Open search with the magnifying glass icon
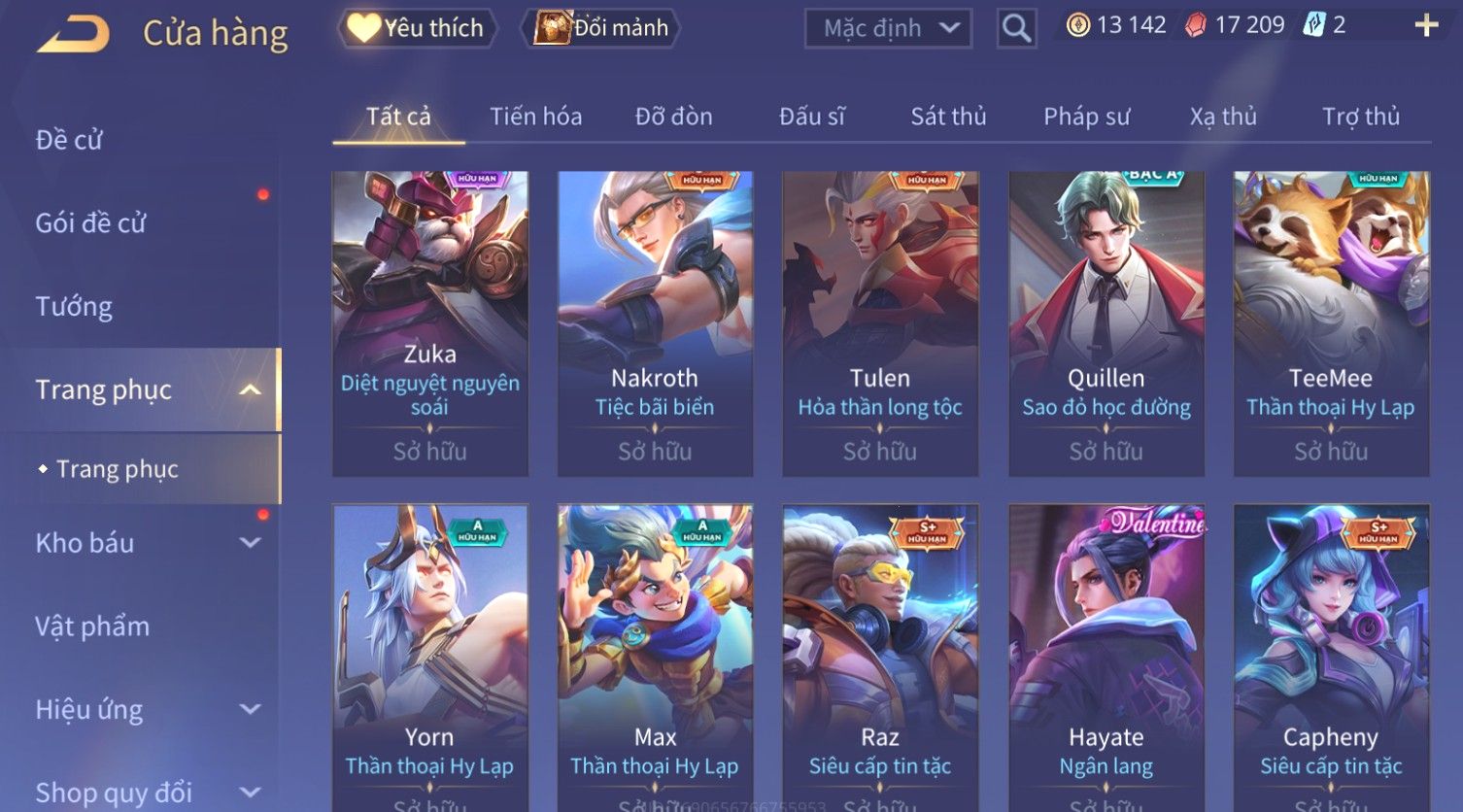Screen dimensions: 1463x812 pos(1016,28)
